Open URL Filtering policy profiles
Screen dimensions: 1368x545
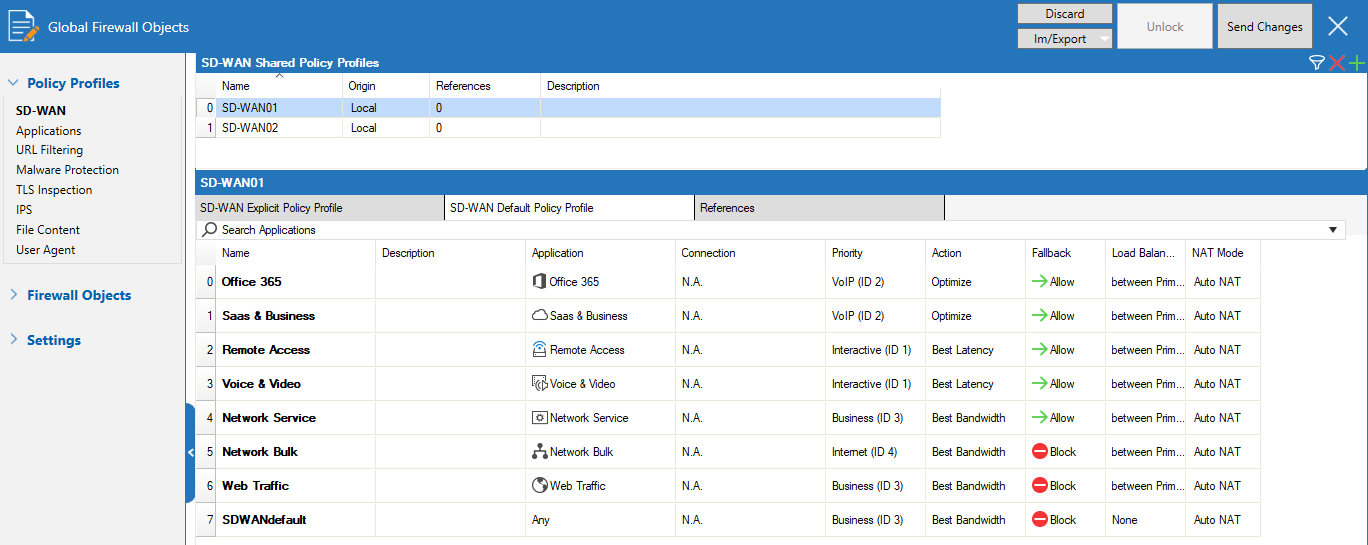(x=50, y=150)
